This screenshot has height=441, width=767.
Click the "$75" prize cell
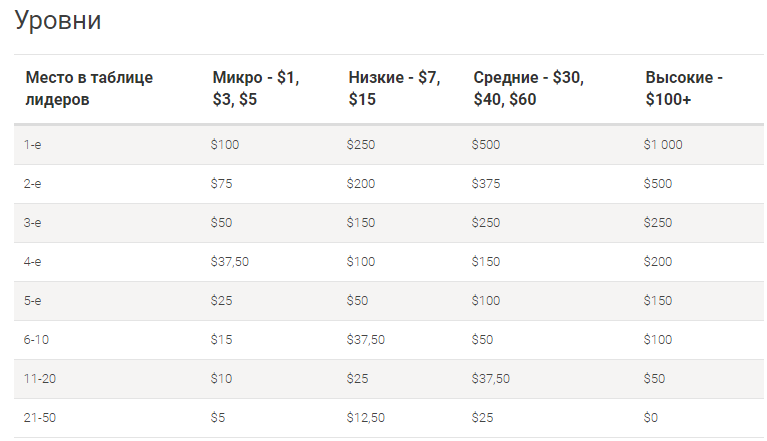click(x=221, y=184)
